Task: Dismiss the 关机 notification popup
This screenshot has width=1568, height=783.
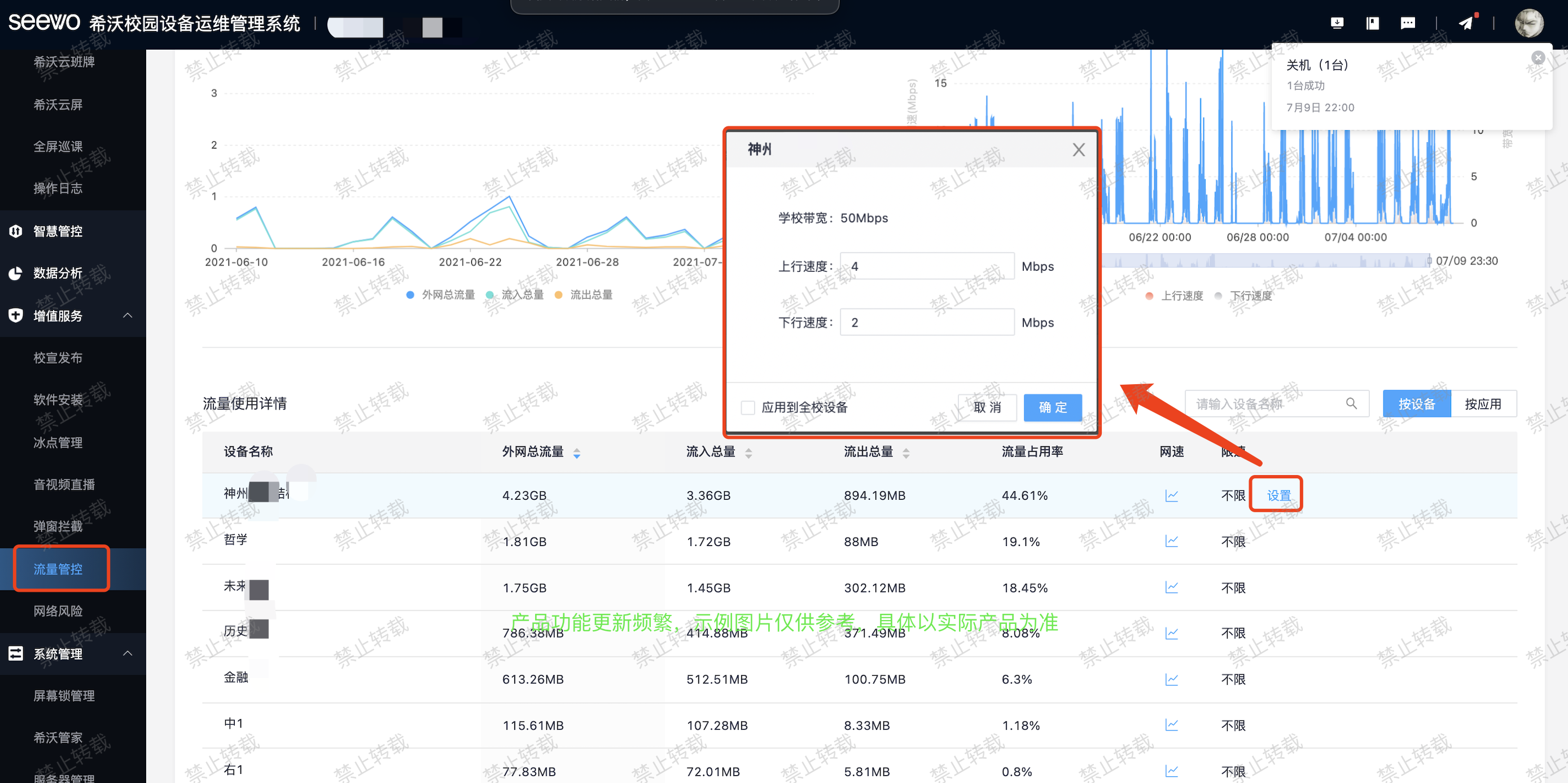Action: pyautogui.click(x=1538, y=58)
